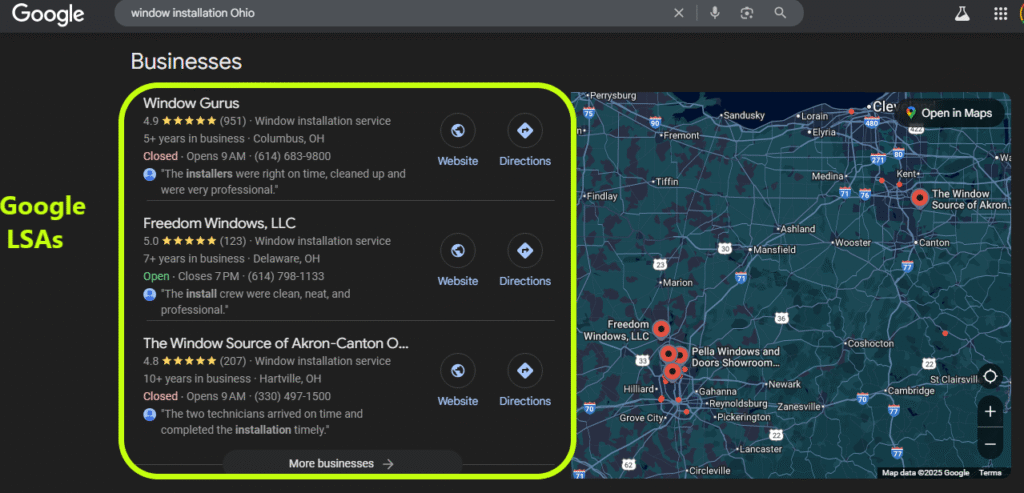Start voice search with microphone icon
Image resolution: width=1024 pixels, height=493 pixels.
[714, 13]
